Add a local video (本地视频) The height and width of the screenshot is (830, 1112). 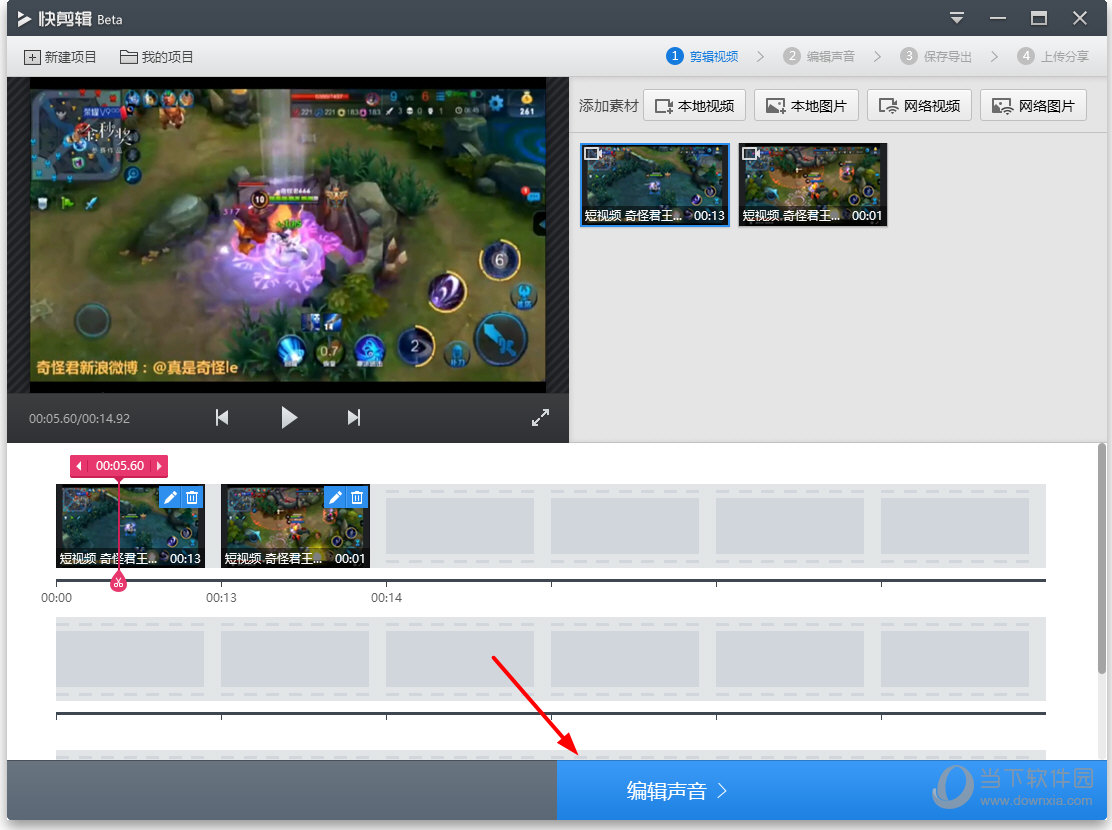coord(695,106)
